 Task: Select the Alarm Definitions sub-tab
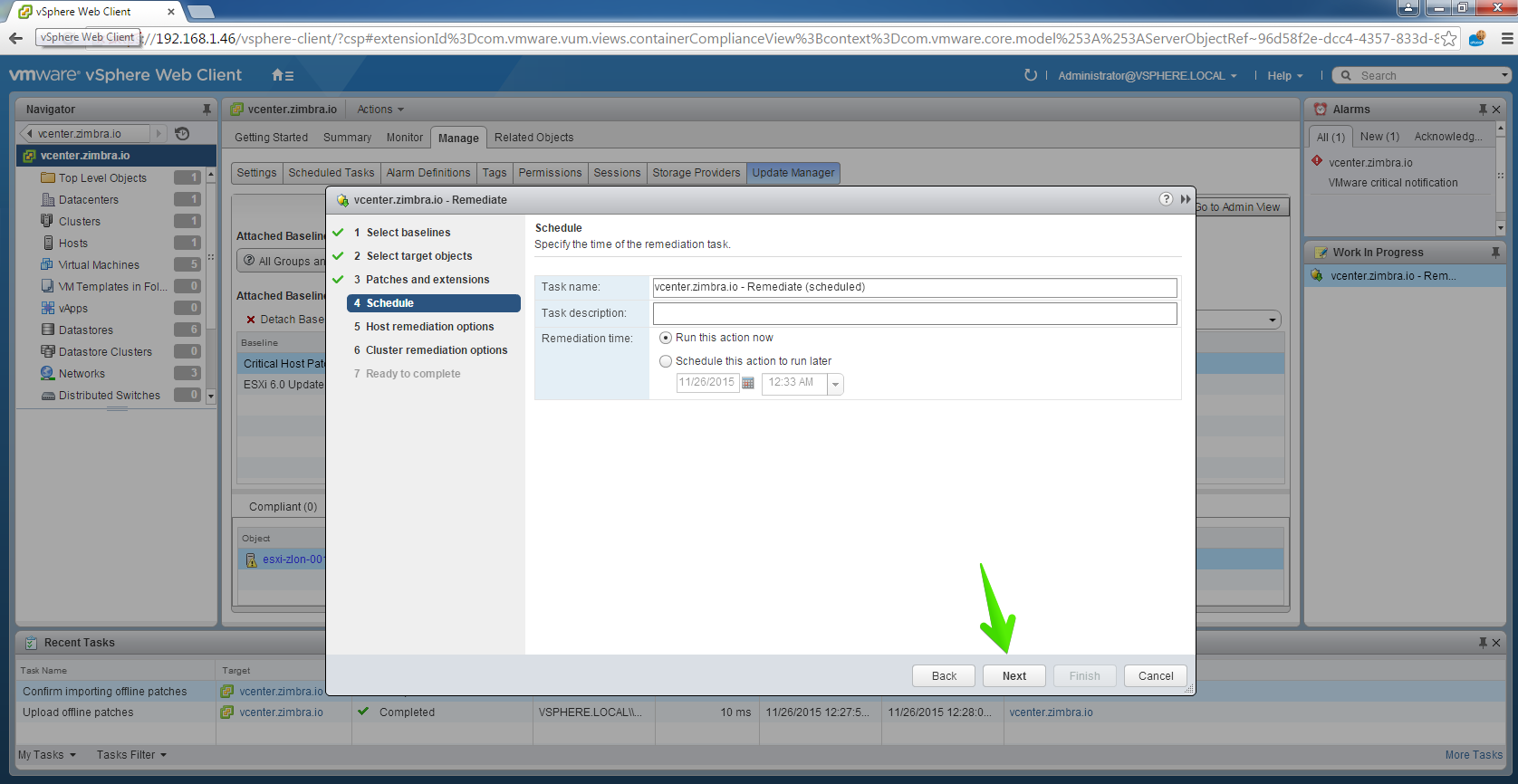[428, 173]
